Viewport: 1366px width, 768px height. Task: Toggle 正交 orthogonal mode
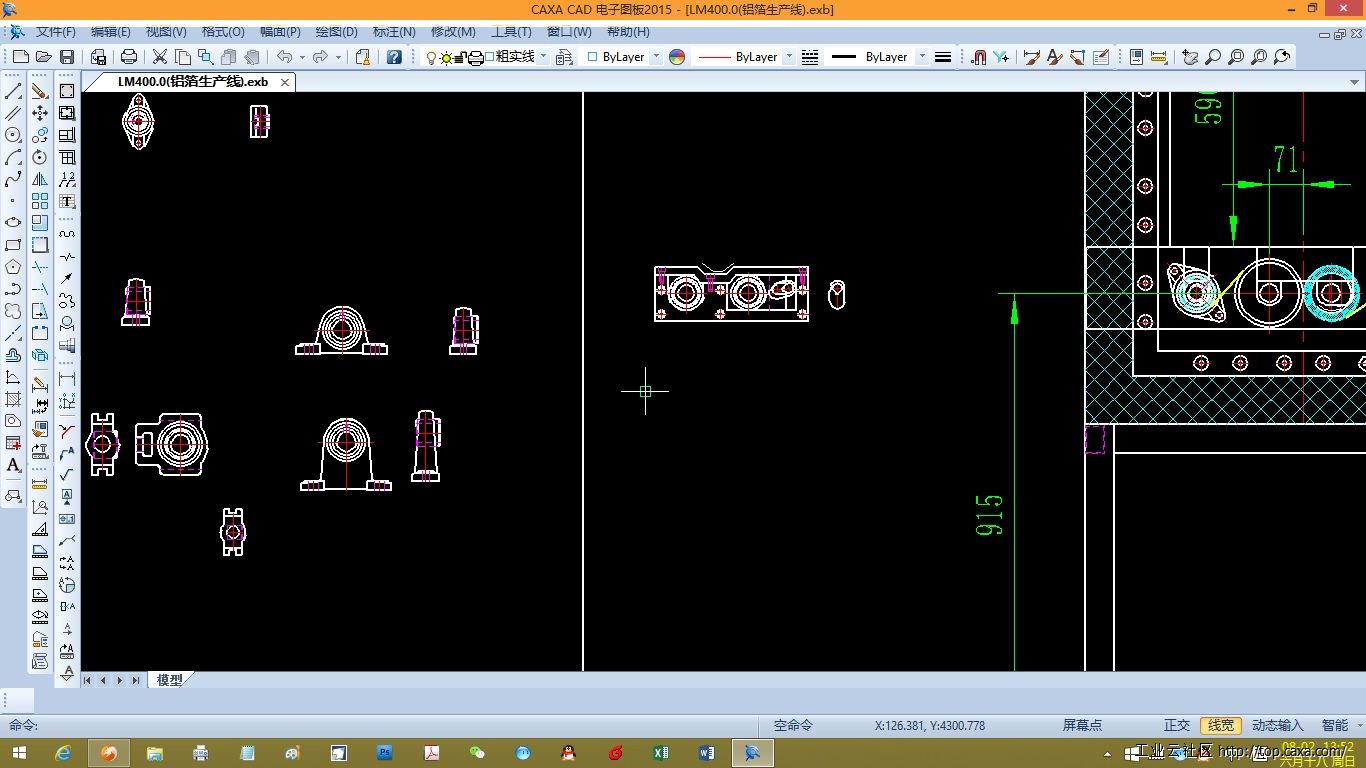pyautogui.click(x=1177, y=725)
